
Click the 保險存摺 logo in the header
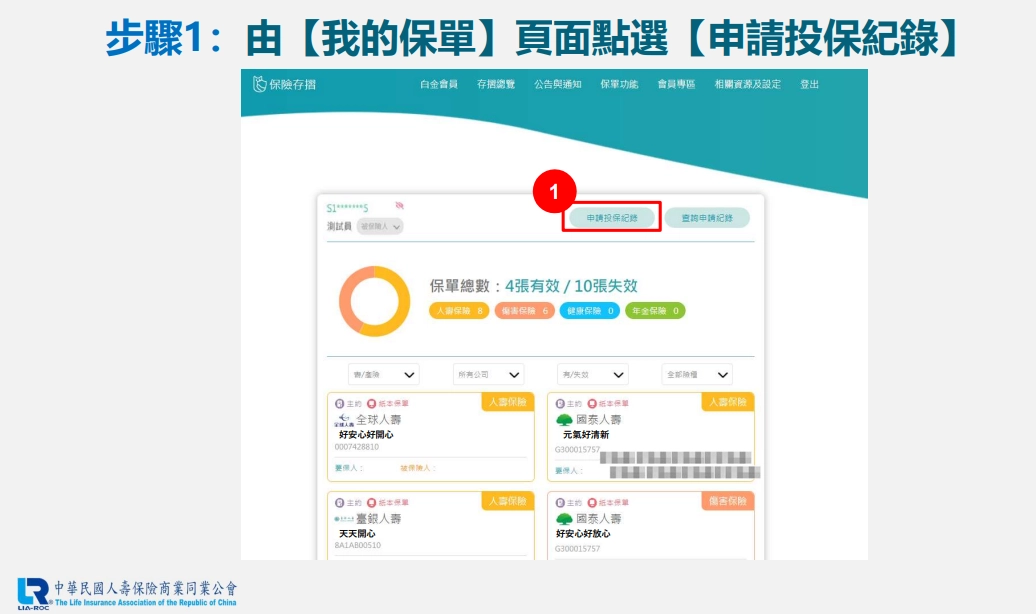pos(285,84)
